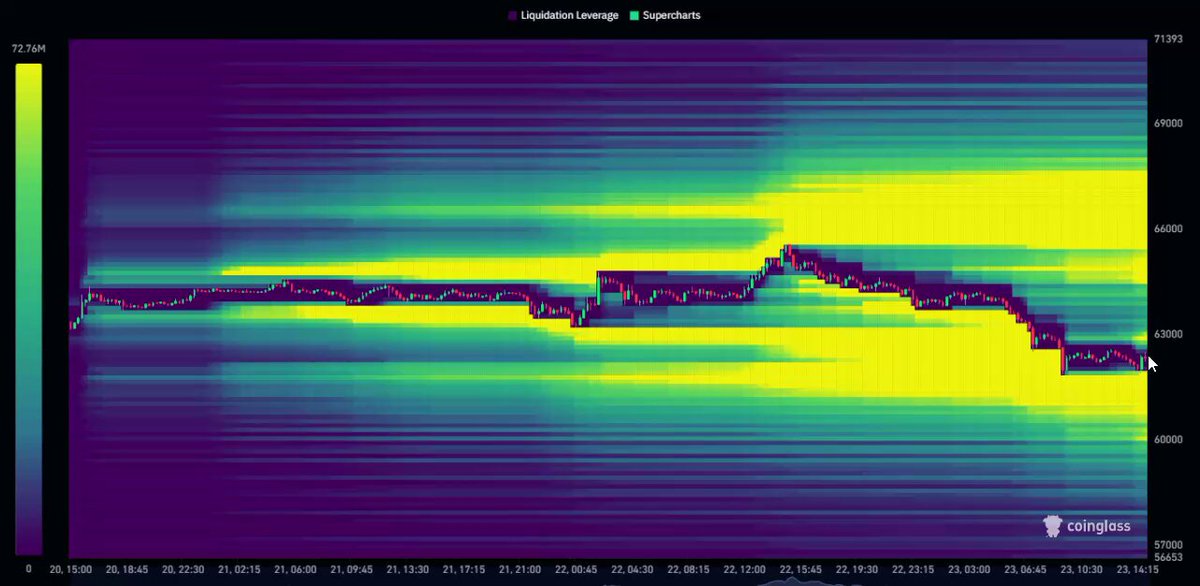Click the 72.76M maximum label on color scale

coord(26,48)
